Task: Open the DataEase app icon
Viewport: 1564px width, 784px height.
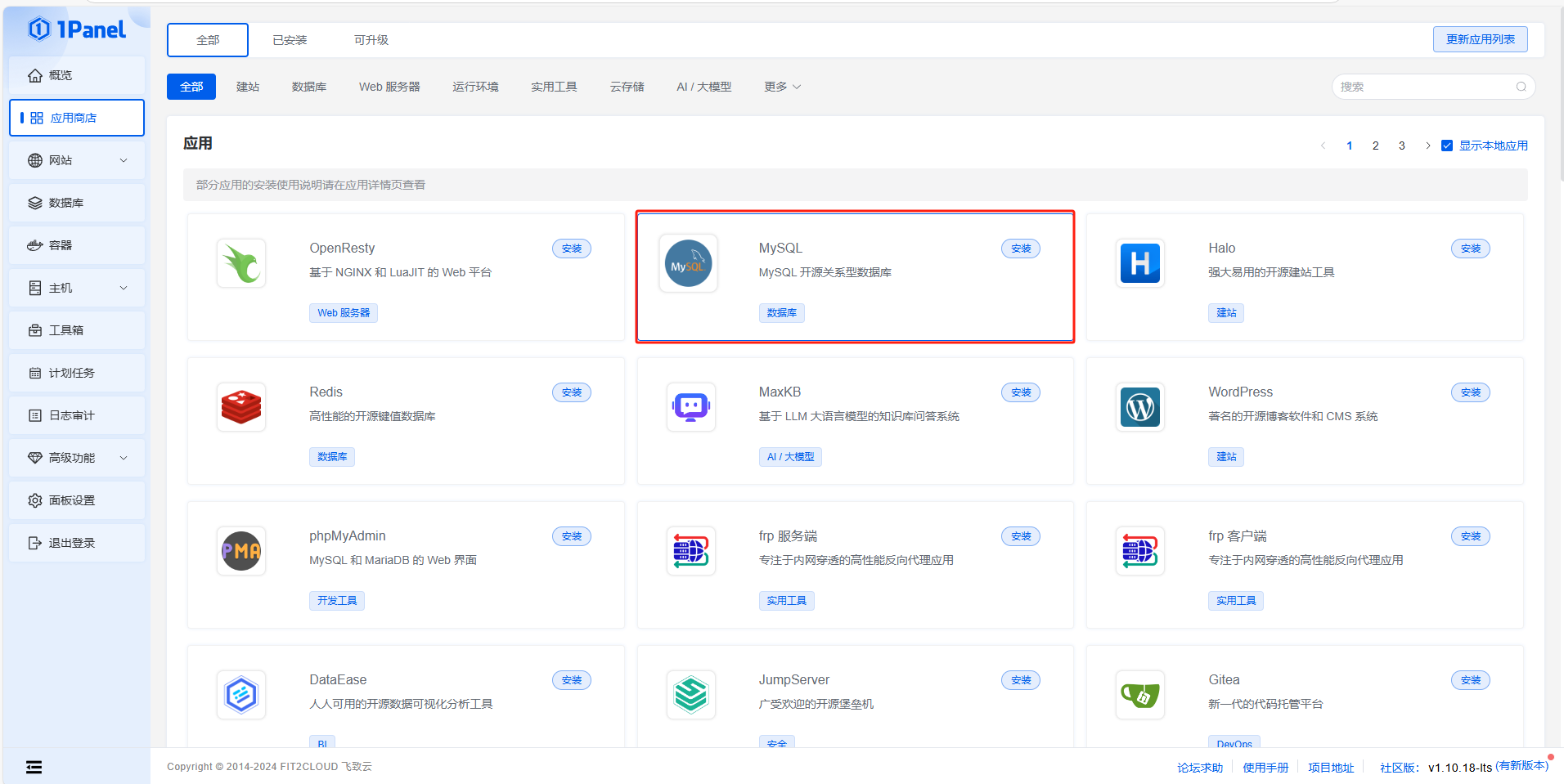Action: [241, 695]
